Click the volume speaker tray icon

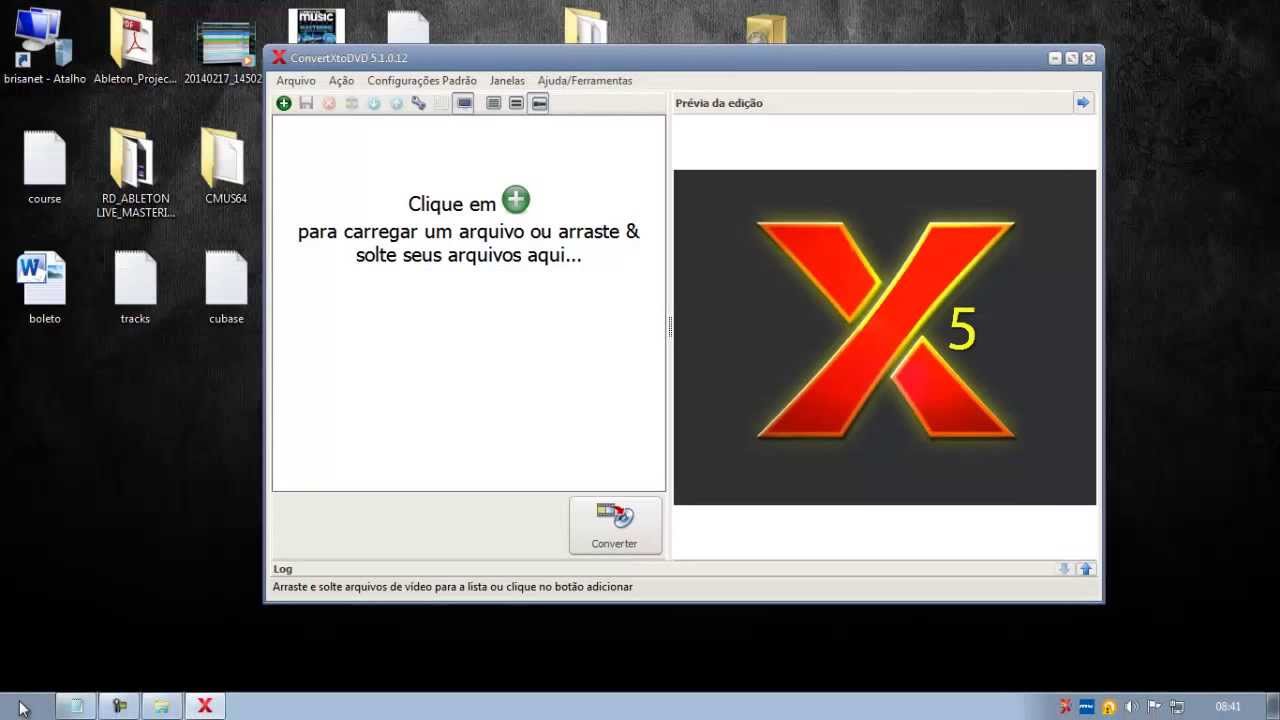coord(1131,706)
